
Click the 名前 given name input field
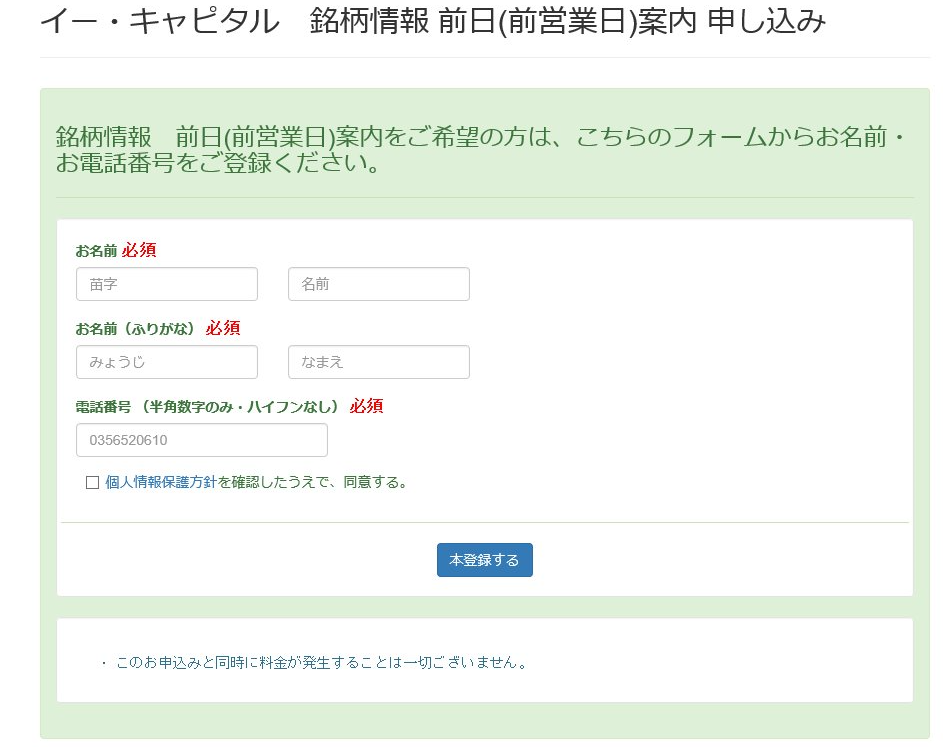[379, 284]
